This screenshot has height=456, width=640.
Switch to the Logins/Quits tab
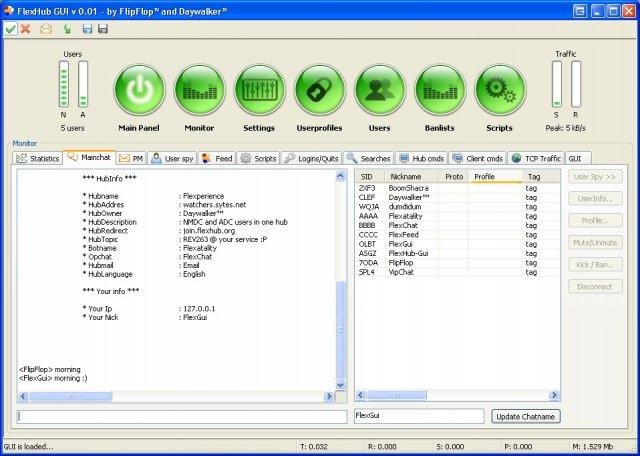312,158
